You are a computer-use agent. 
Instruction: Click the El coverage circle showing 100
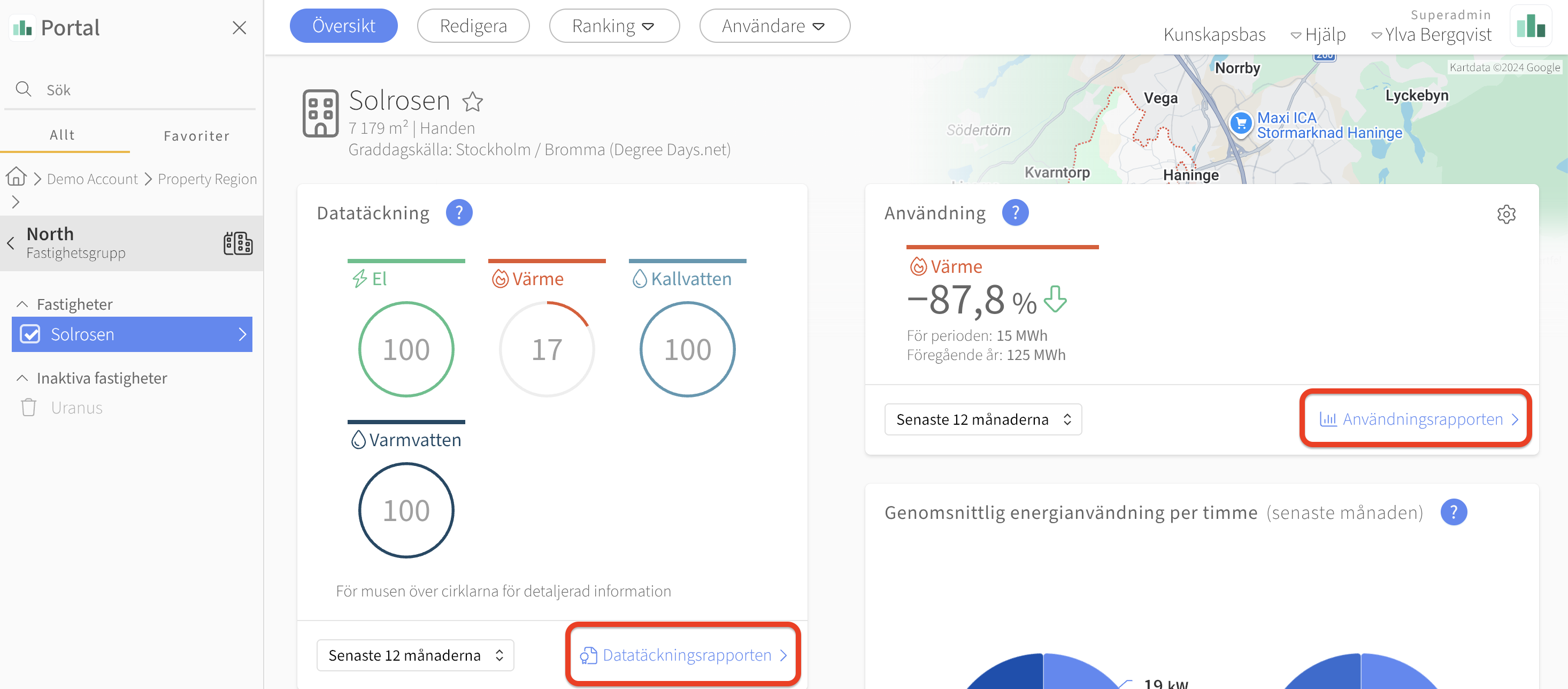(406, 349)
